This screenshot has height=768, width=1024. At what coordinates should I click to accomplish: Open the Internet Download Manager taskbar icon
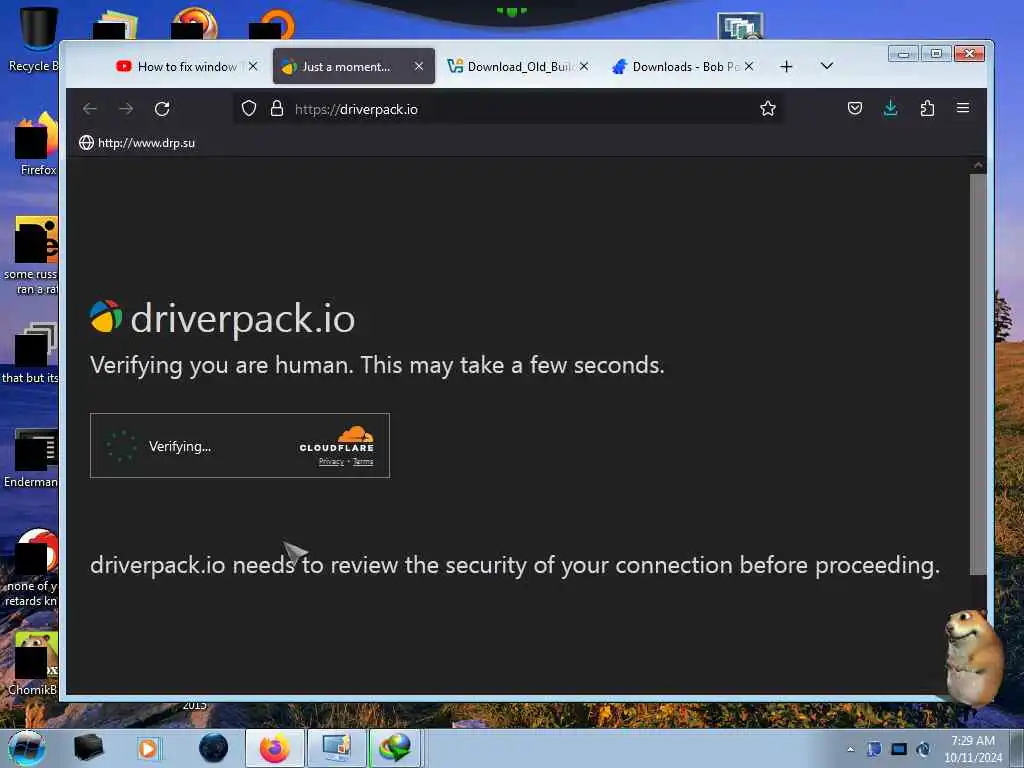tap(396, 748)
